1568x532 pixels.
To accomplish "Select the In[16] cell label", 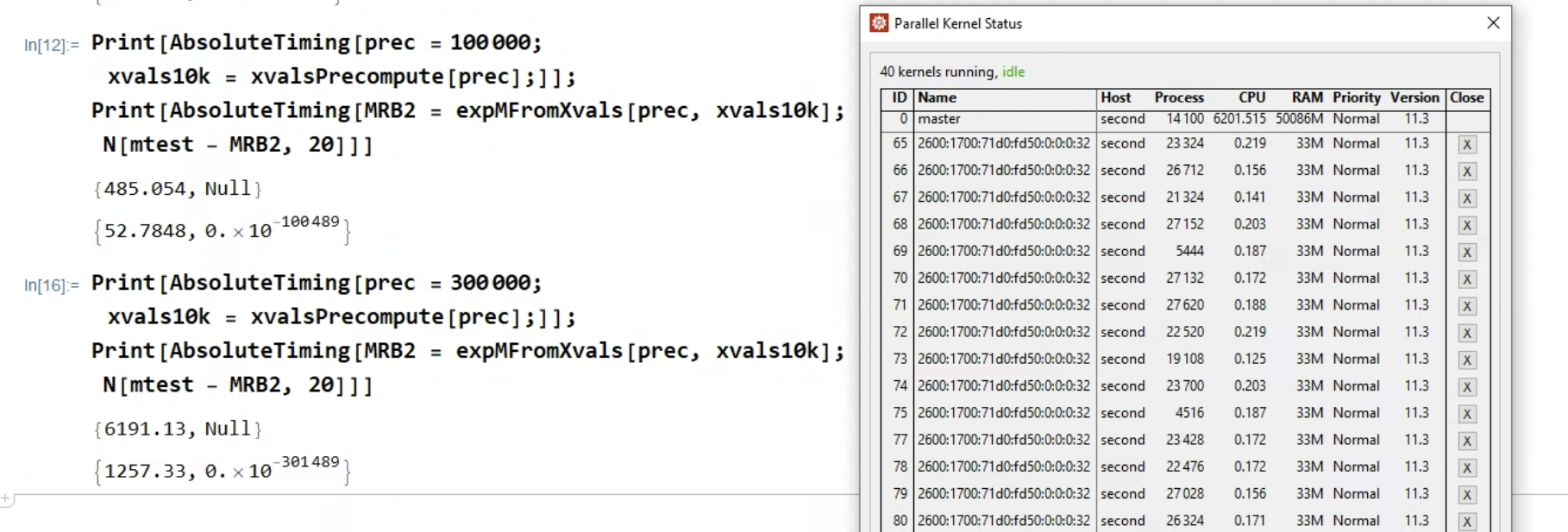I will tap(51, 285).
